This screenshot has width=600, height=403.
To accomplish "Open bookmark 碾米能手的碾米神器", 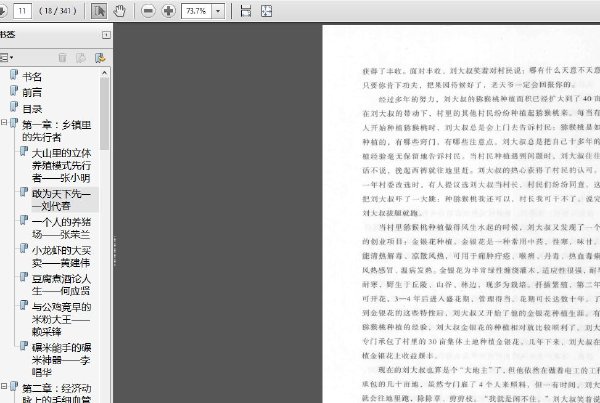I will 62,360.
